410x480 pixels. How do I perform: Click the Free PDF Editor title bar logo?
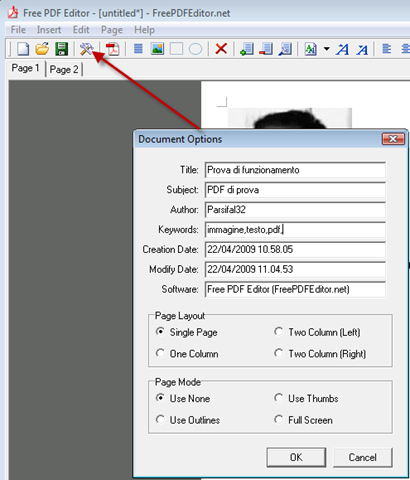pos(13,13)
